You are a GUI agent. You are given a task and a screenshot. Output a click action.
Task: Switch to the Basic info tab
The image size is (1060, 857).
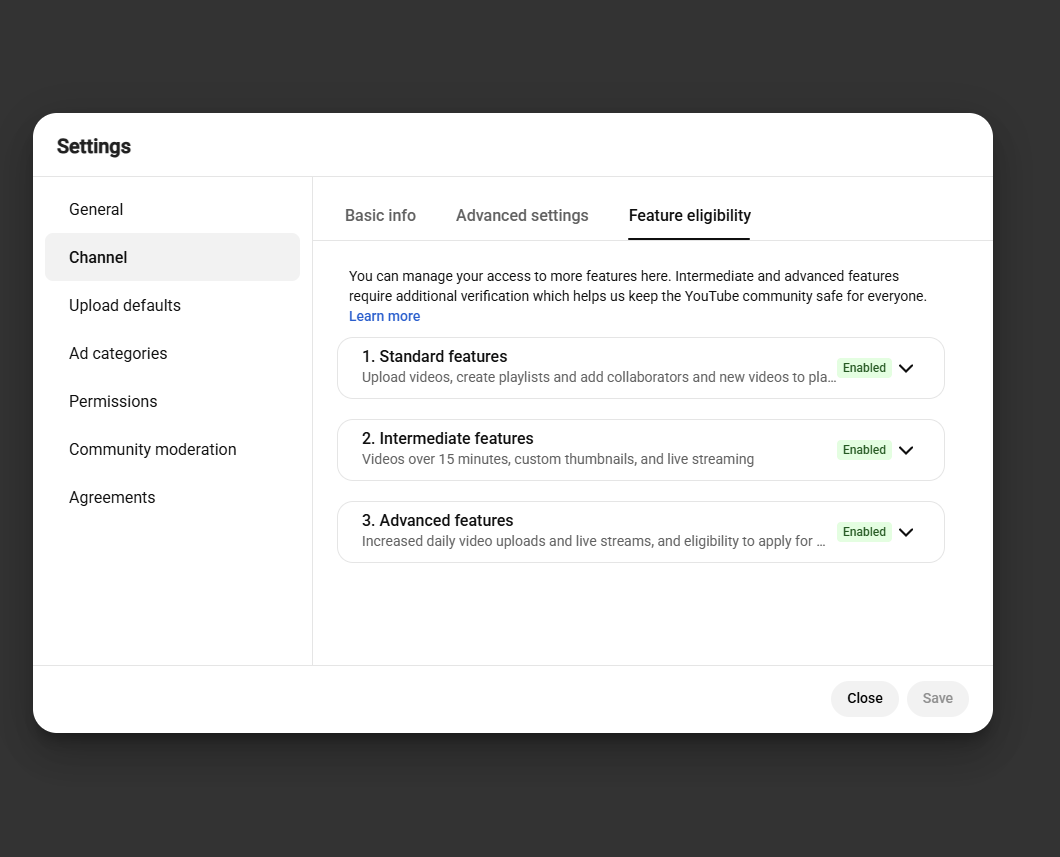tap(380, 216)
